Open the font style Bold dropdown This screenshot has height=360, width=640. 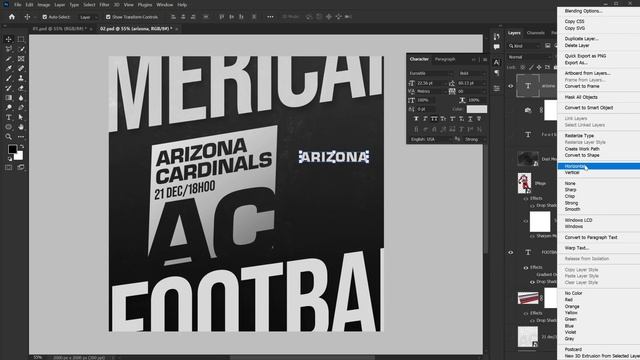pos(472,73)
